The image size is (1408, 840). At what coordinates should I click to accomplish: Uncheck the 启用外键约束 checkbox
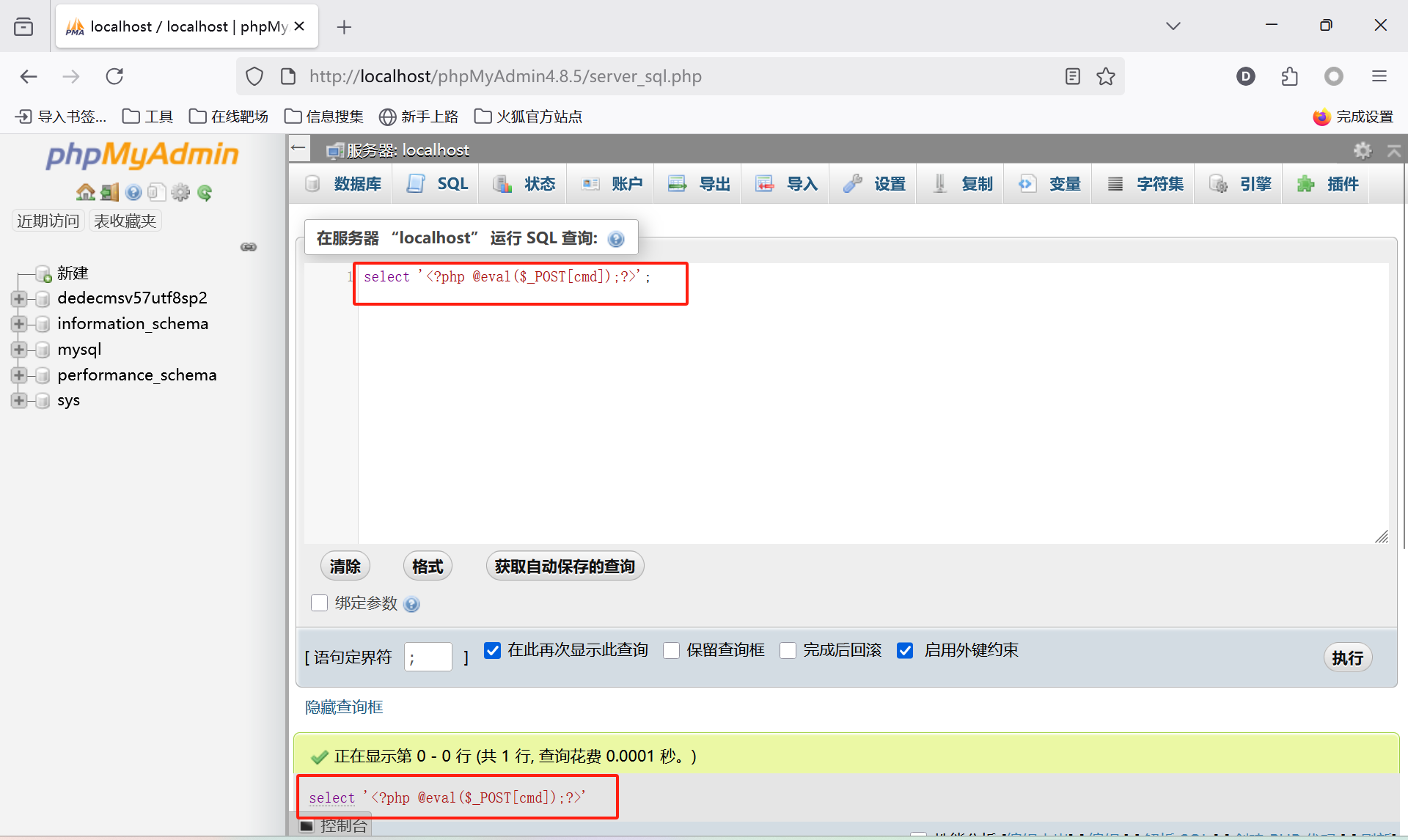pyautogui.click(x=906, y=650)
